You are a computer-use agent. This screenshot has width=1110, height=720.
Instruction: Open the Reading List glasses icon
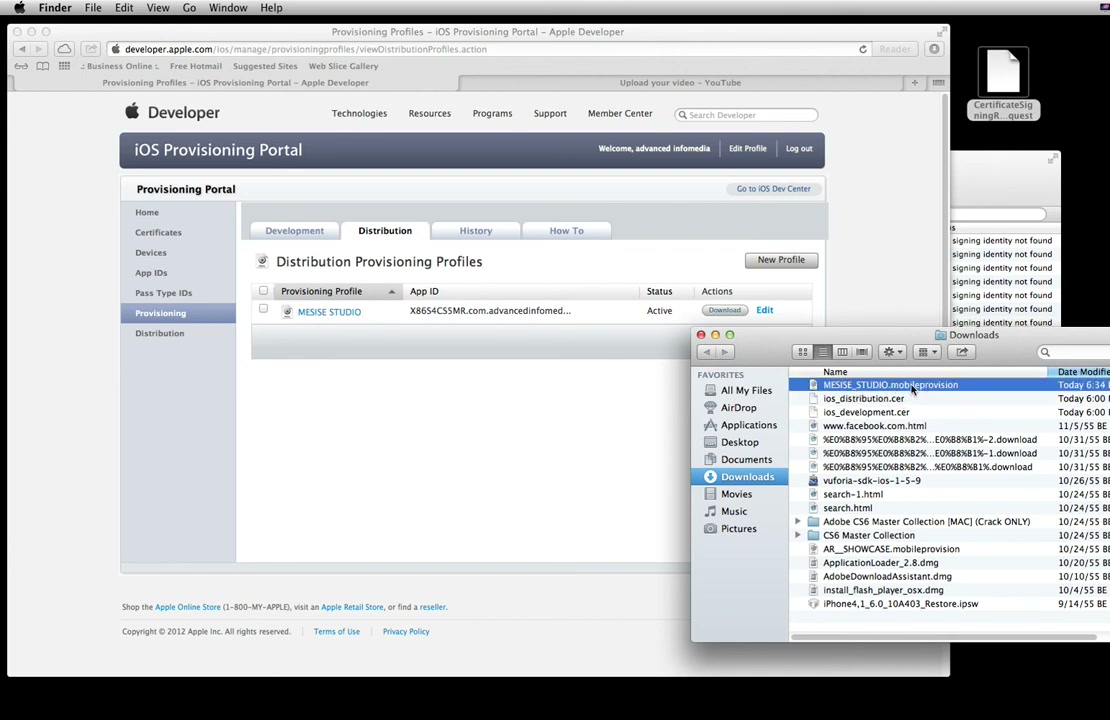coord(21,66)
